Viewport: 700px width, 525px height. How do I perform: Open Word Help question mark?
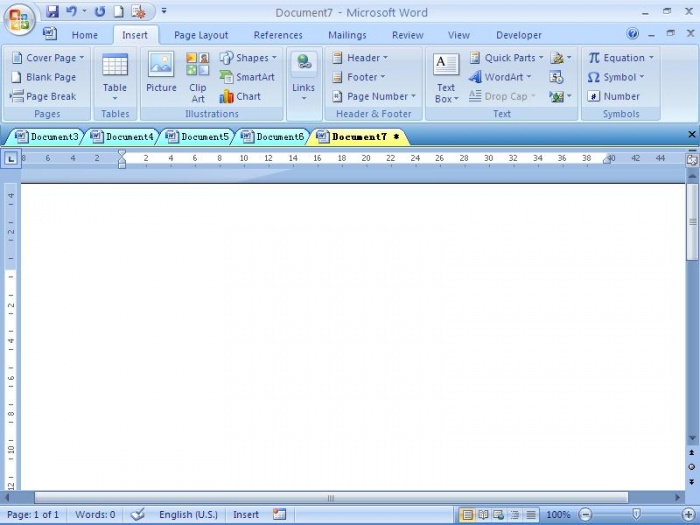[x=632, y=33]
